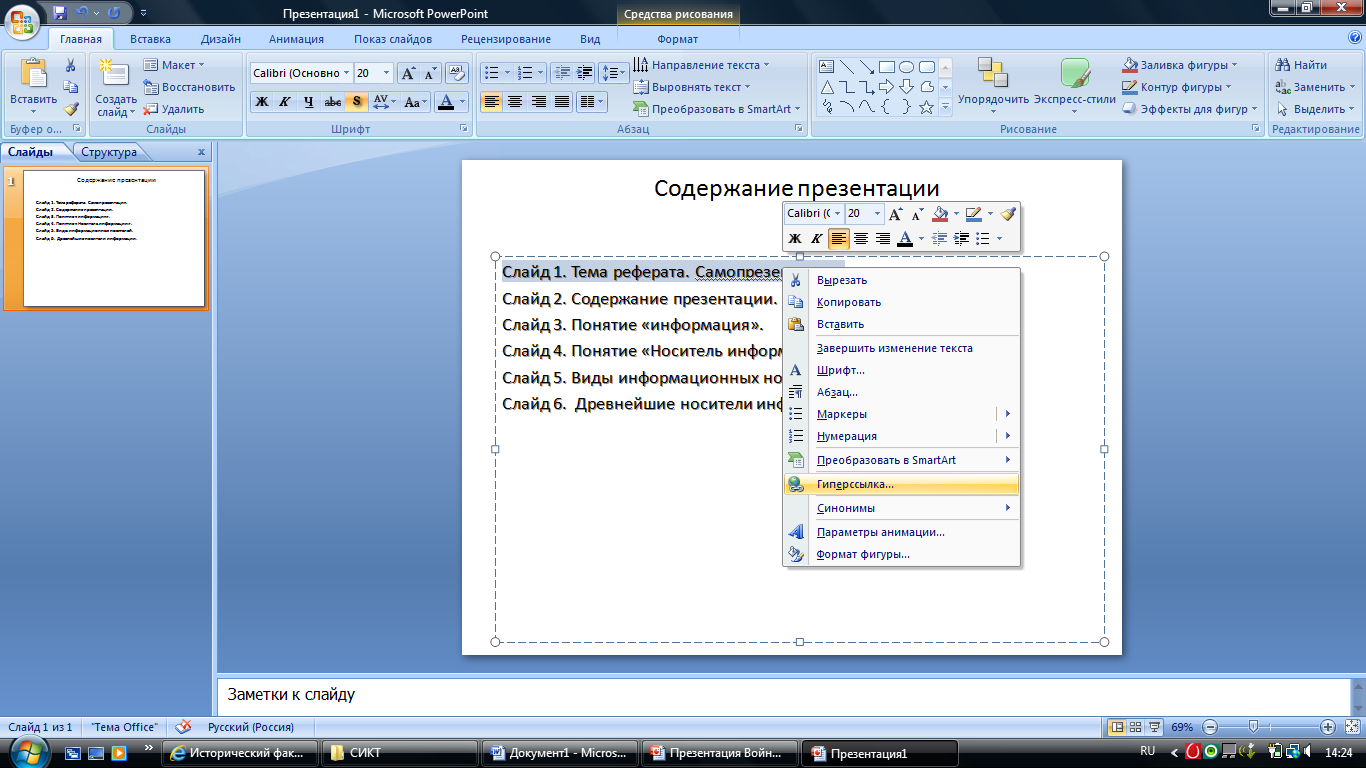
Task: Choose Гиперссылка in the context menu
Action: (x=855, y=484)
